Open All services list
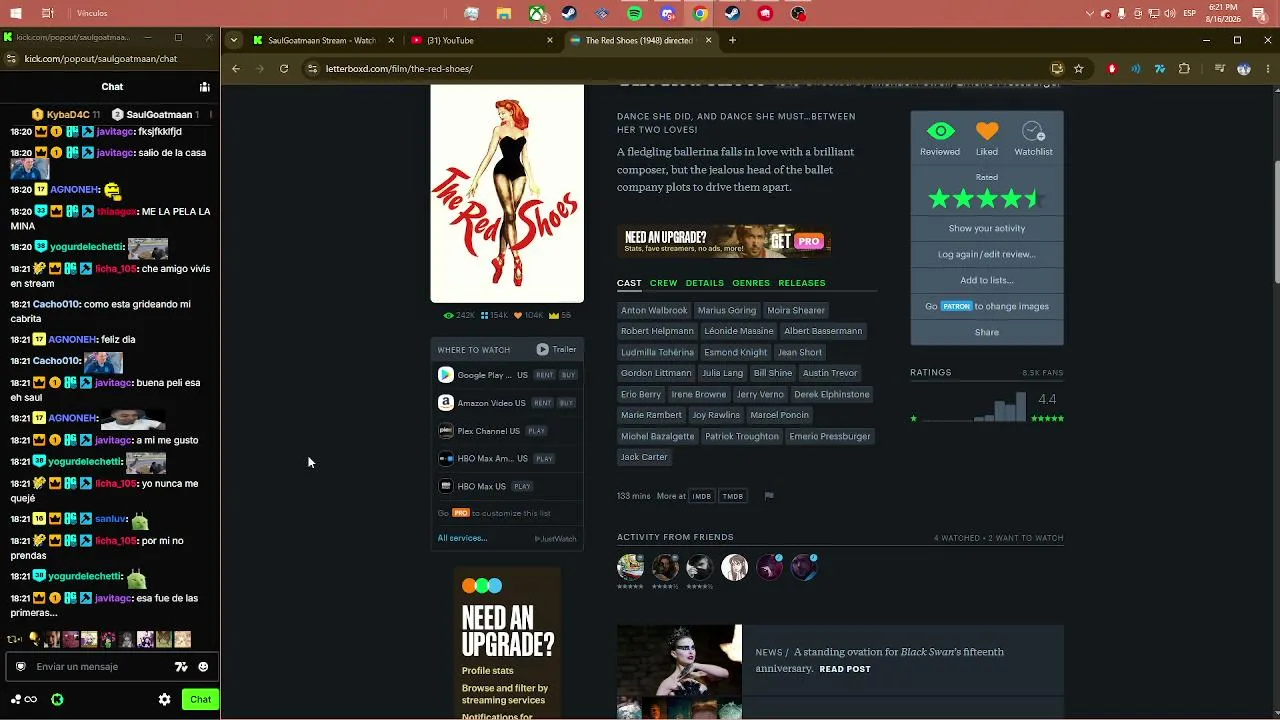 click(462, 539)
